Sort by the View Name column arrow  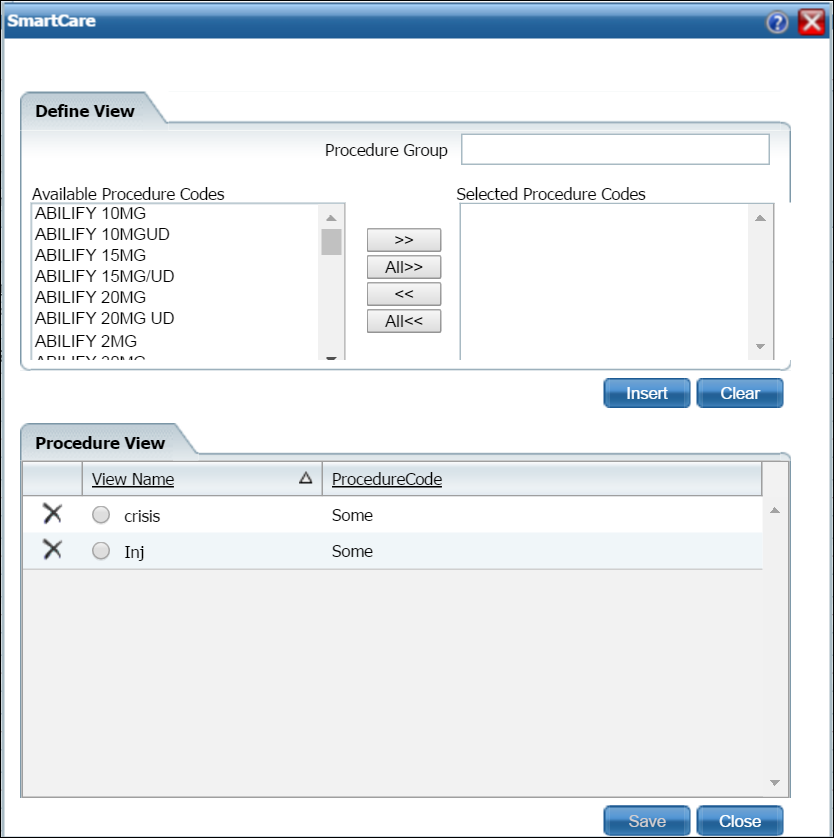pos(304,479)
